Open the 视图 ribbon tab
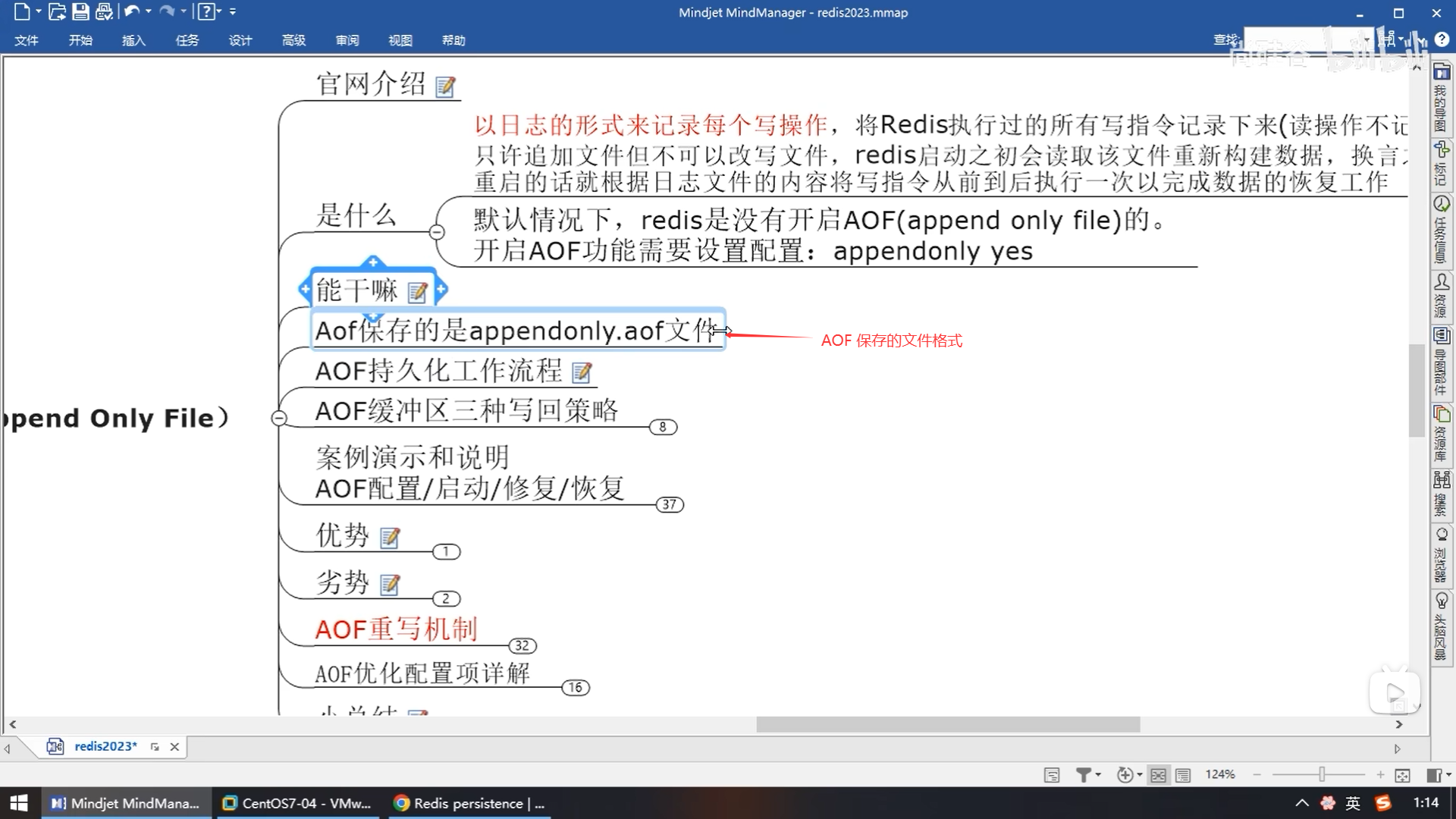The height and width of the screenshot is (819, 1456). pyautogui.click(x=400, y=40)
